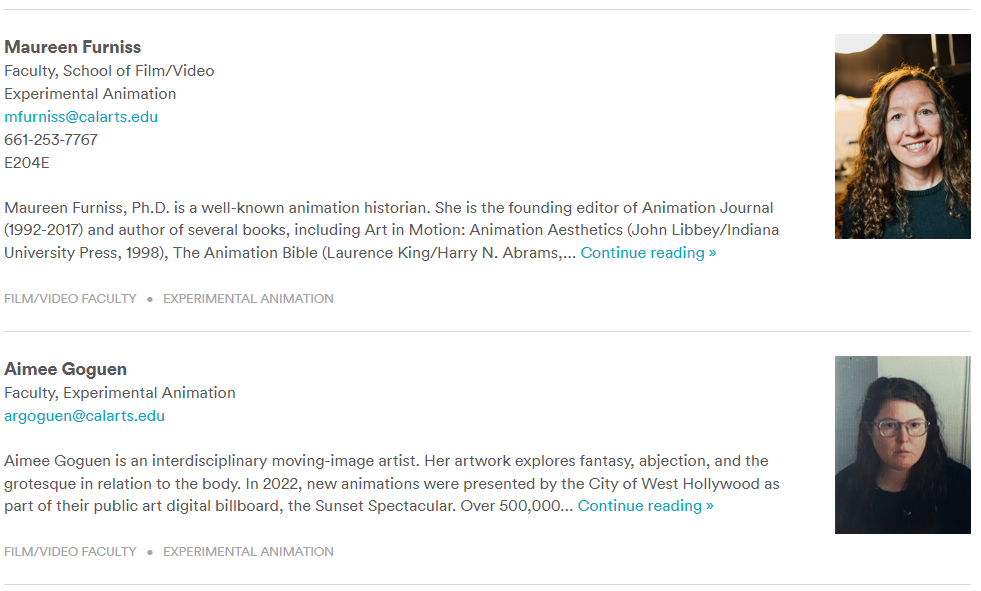Select Film/Video Faculty tag under Maureen Furniss

(x=70, y=299)
